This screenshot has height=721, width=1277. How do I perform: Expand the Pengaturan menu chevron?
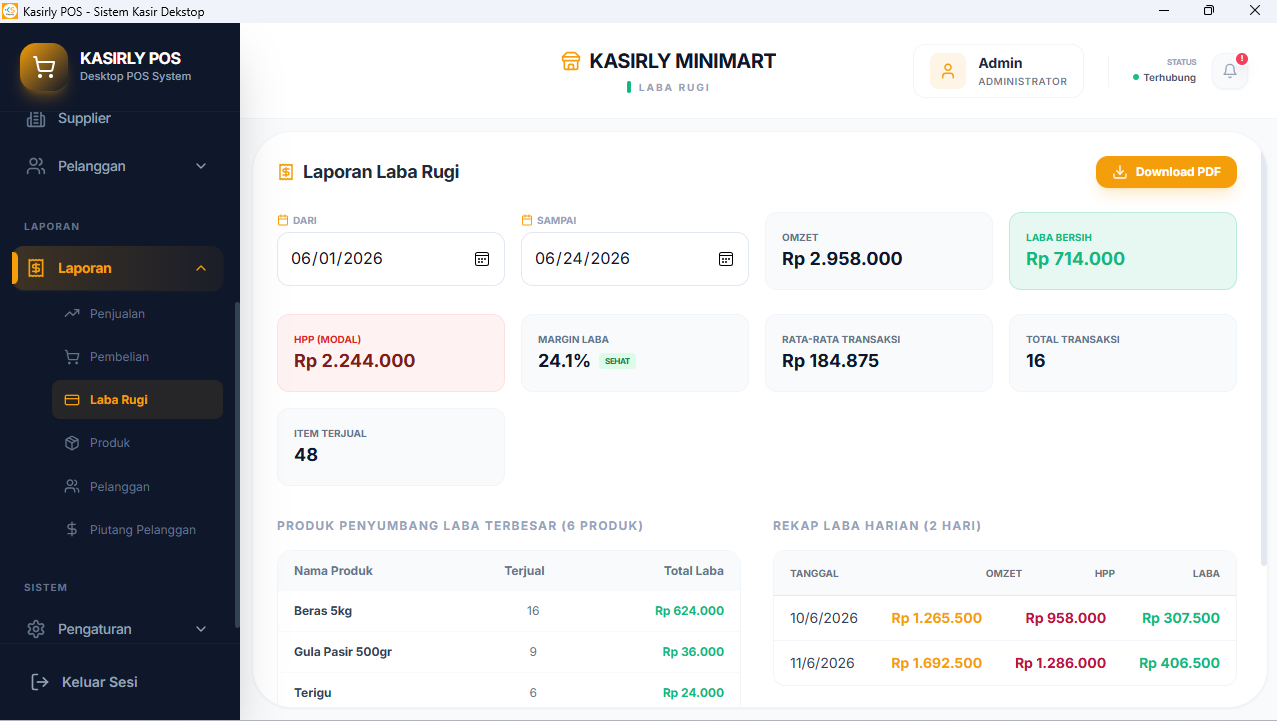click(201, 629)
